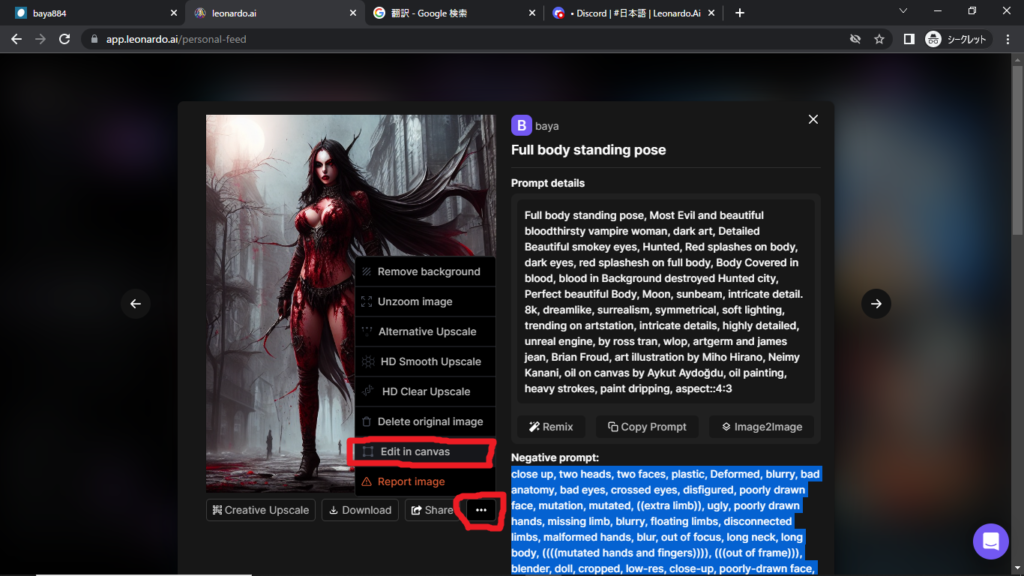Choose Remove background from menu
The image size is (1024, 576).
coord(428,272)
